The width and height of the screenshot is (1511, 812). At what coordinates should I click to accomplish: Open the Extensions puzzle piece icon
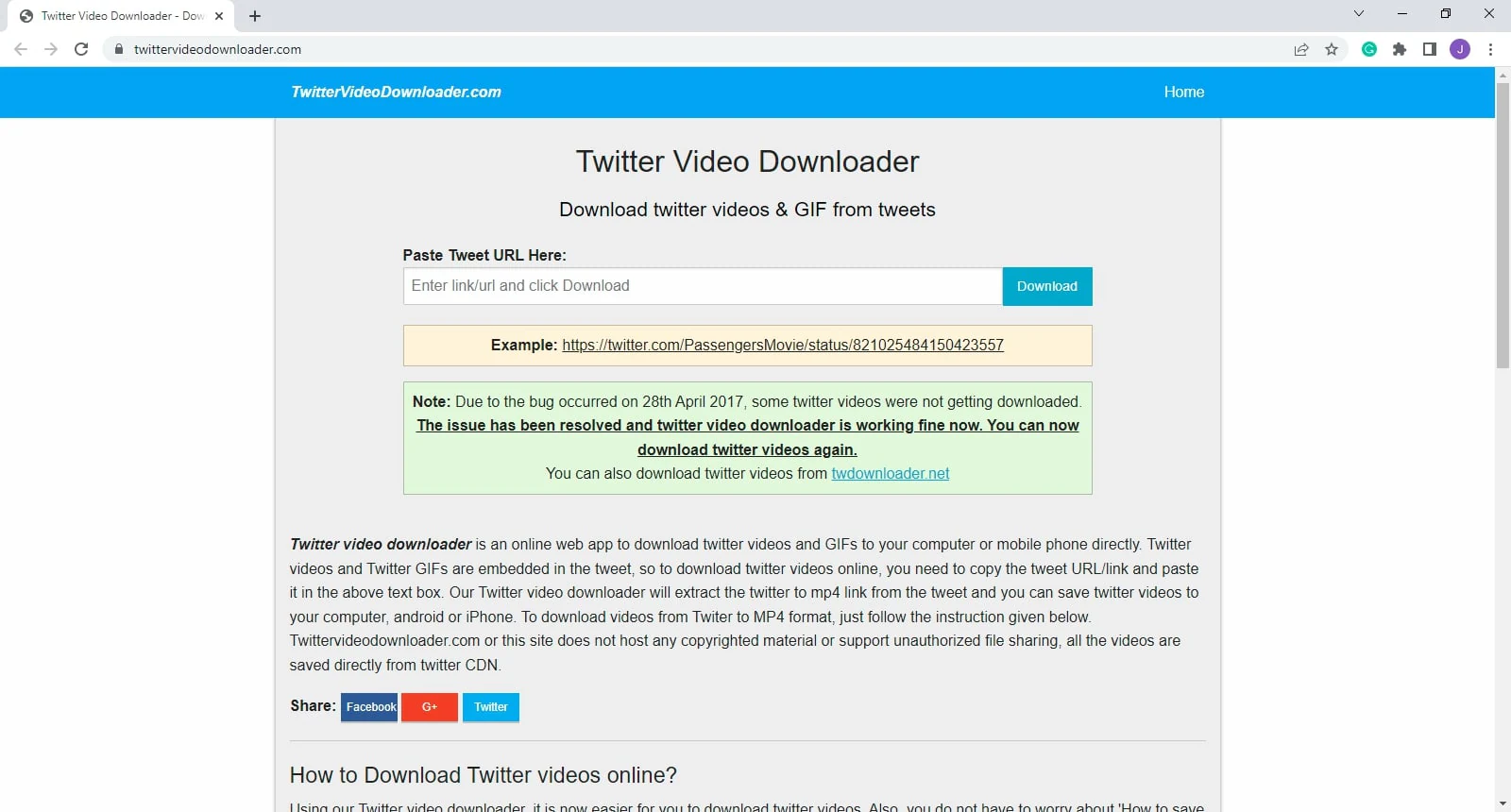(x=1400, y=49)
